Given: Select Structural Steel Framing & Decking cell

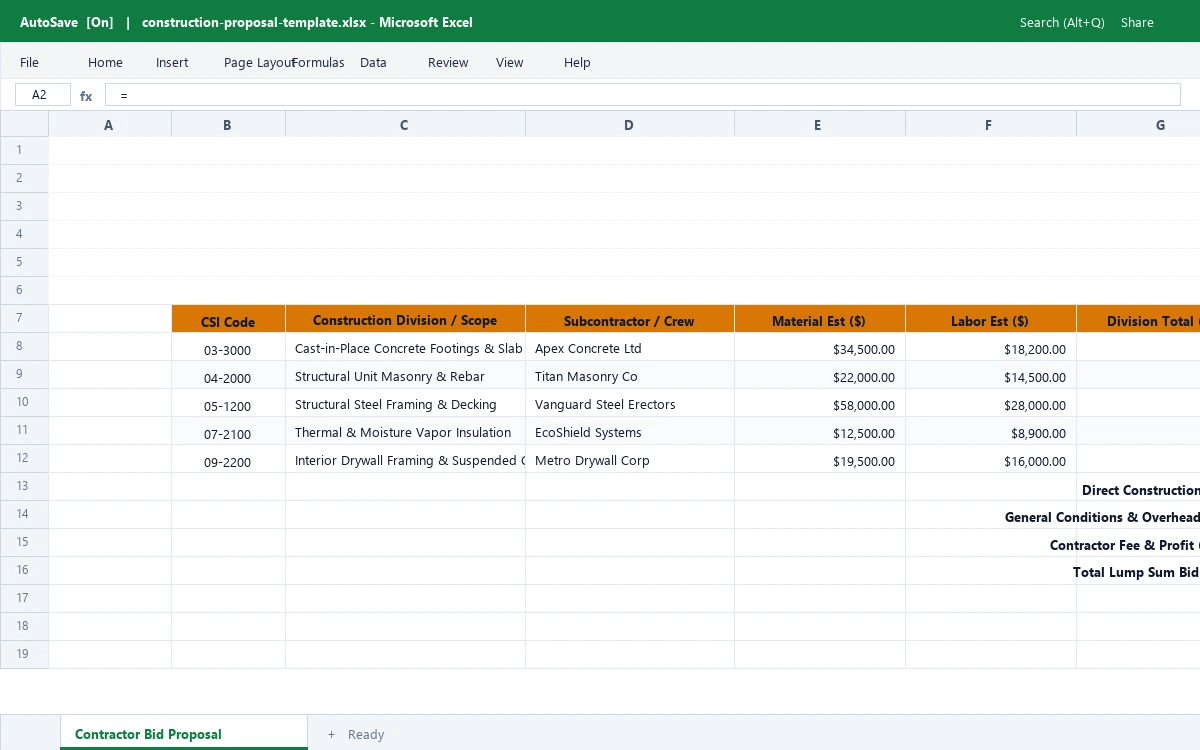Looking at the screenshot, I should 405,403.
